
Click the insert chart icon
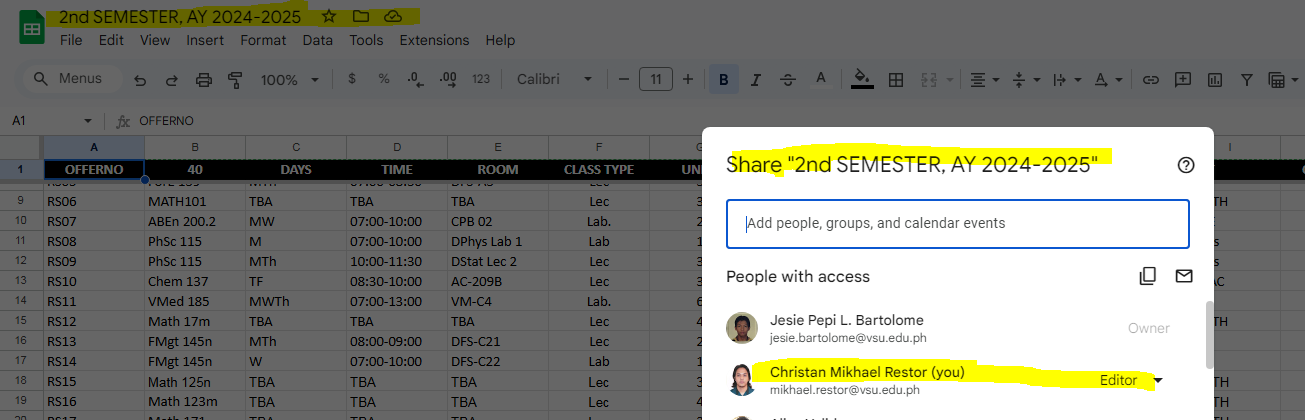tap(1215, 80)
